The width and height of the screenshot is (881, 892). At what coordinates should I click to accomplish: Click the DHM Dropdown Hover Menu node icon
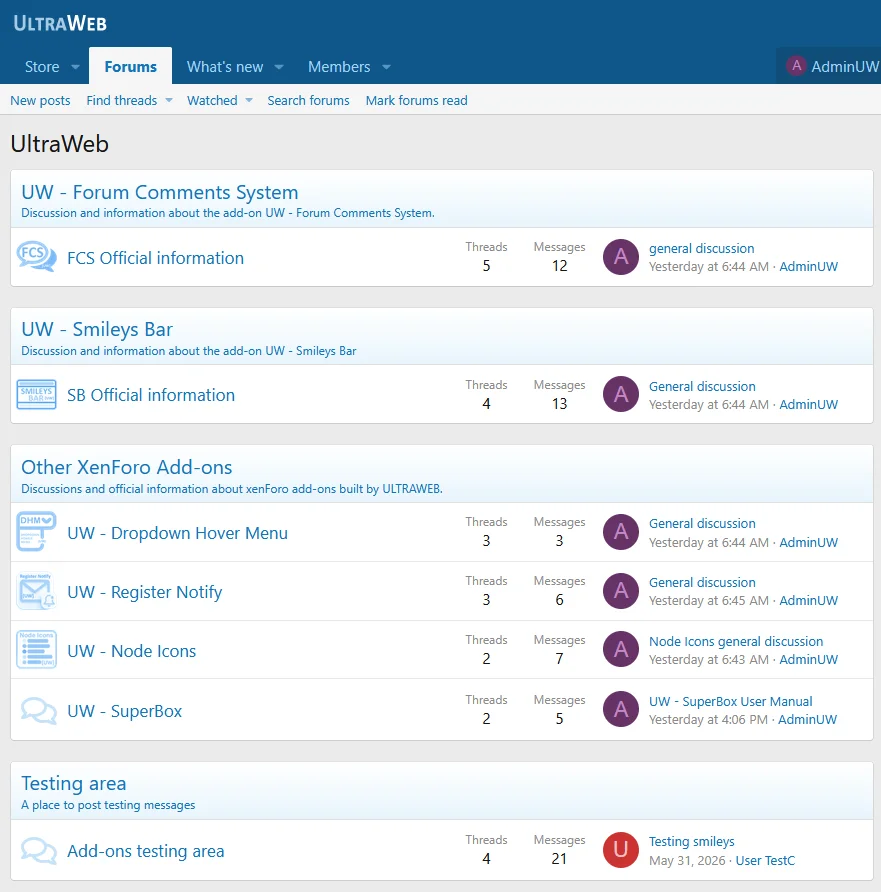[x=36, y=532]
